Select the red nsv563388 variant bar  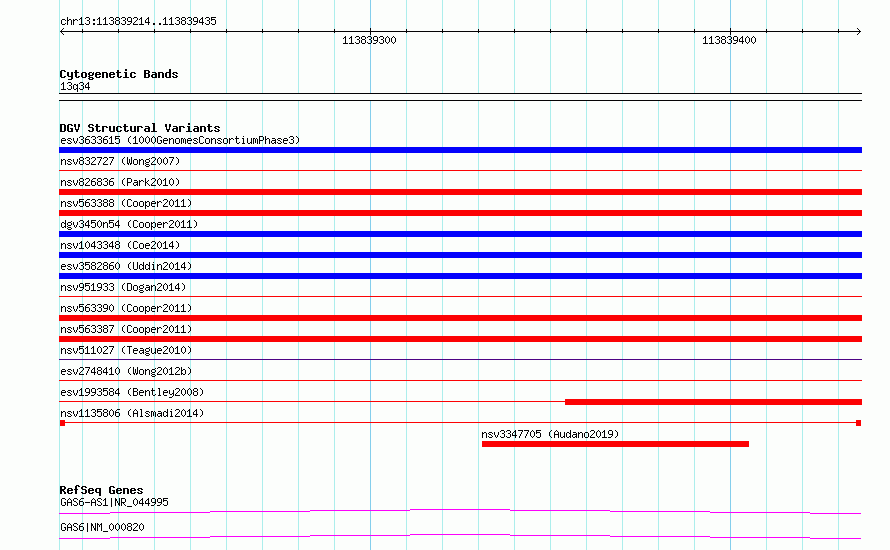[460, 213]
